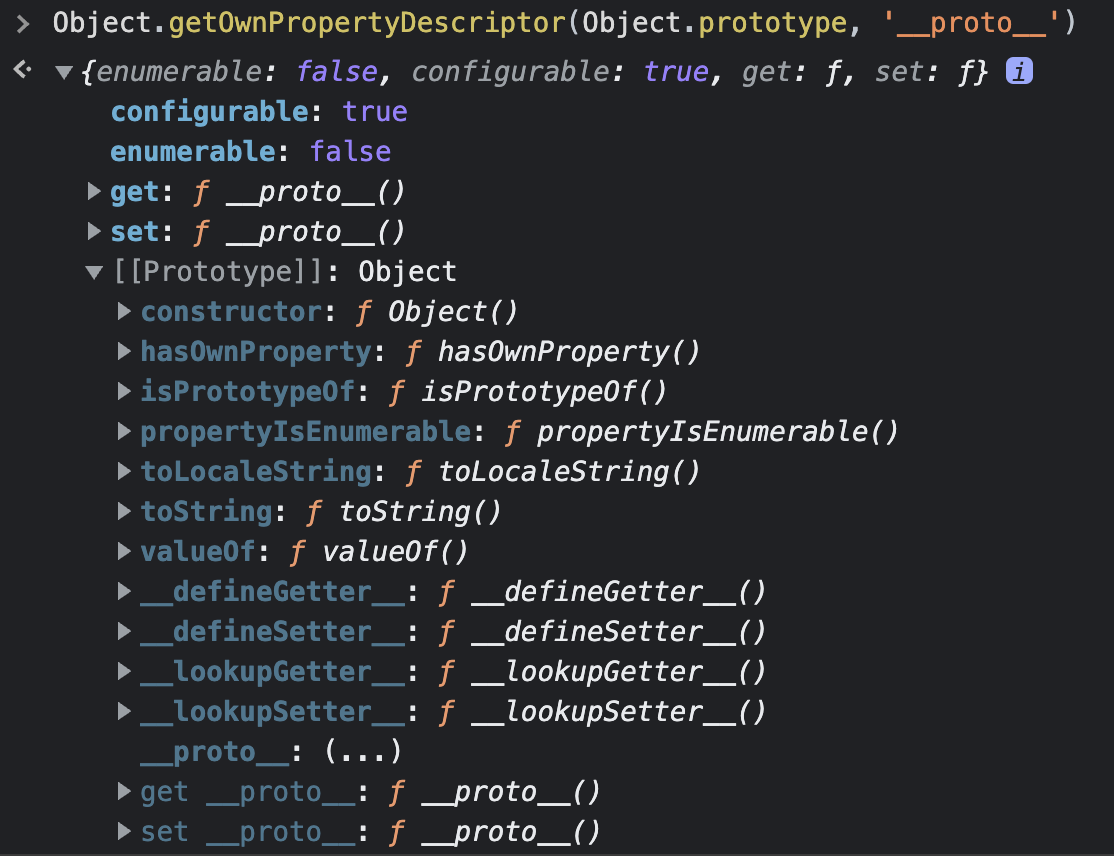Click the 'toLocaleString' property name

click(x=256, y=471)
